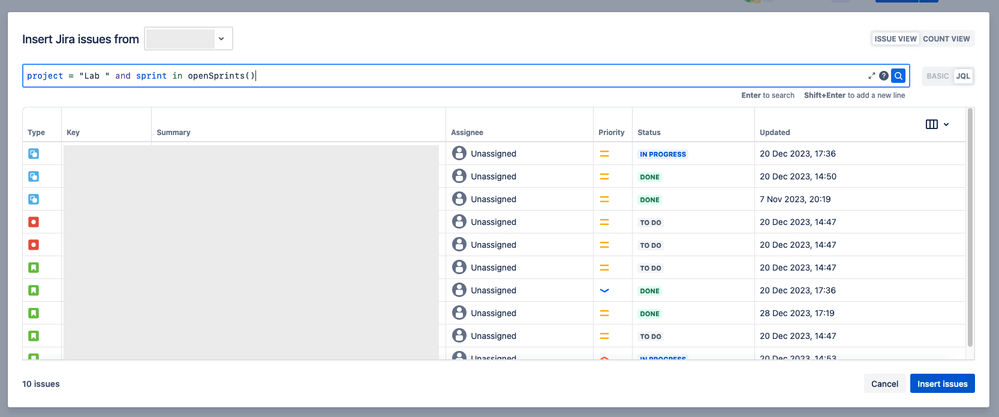The width and height of the screenshot is (999, 417).
Task: Click medium priority icon in the 14:50 row
Action: (605, 176)
